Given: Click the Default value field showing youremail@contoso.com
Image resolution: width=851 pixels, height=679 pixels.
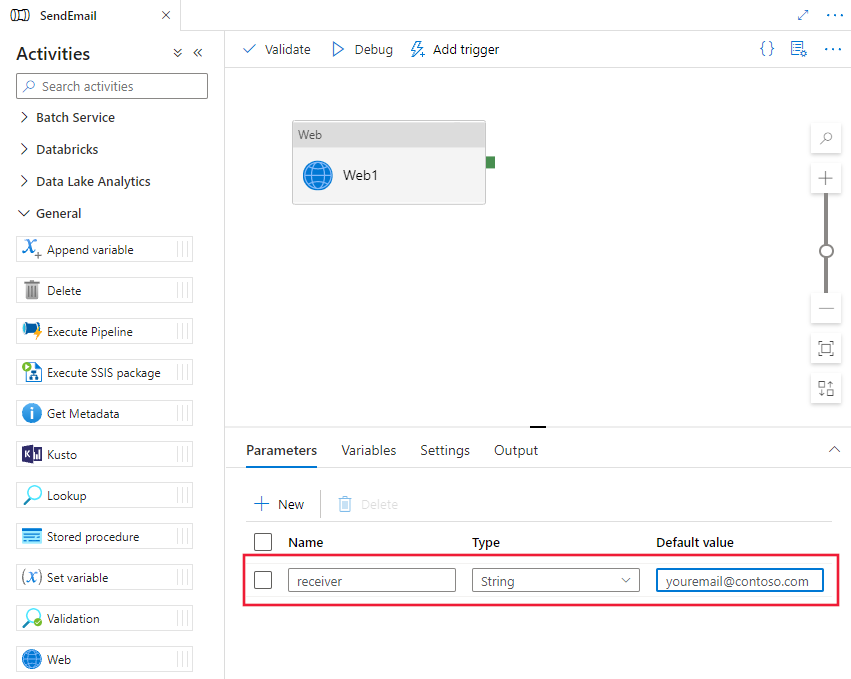Looking at the screenshot, I should tap(739, 579).
